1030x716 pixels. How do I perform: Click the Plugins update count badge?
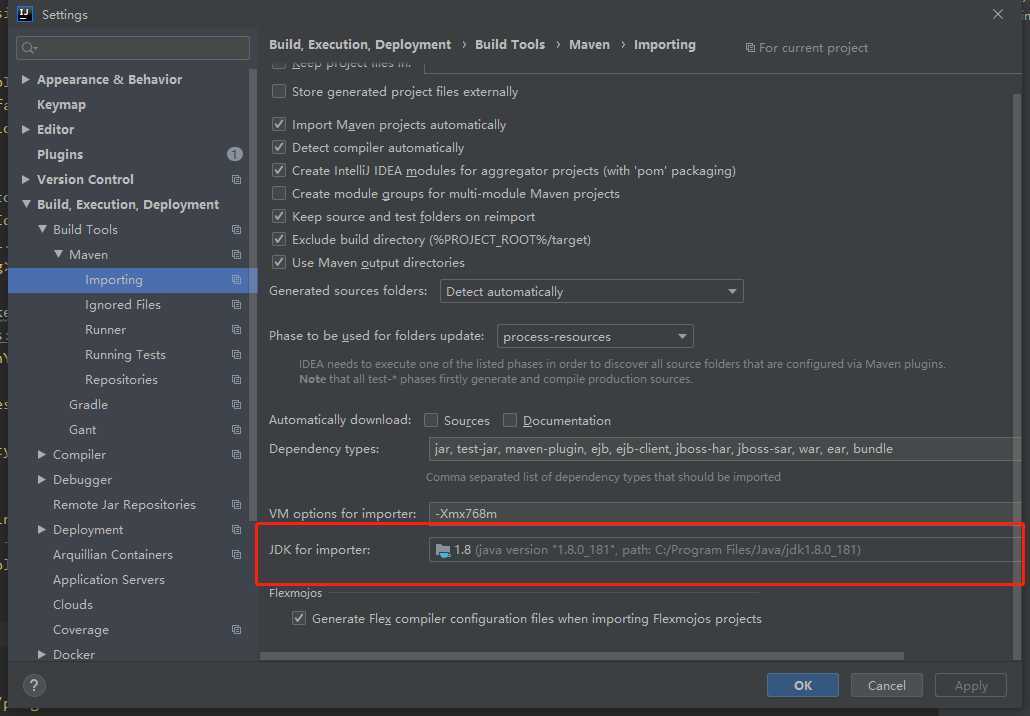tap(235, 154)
